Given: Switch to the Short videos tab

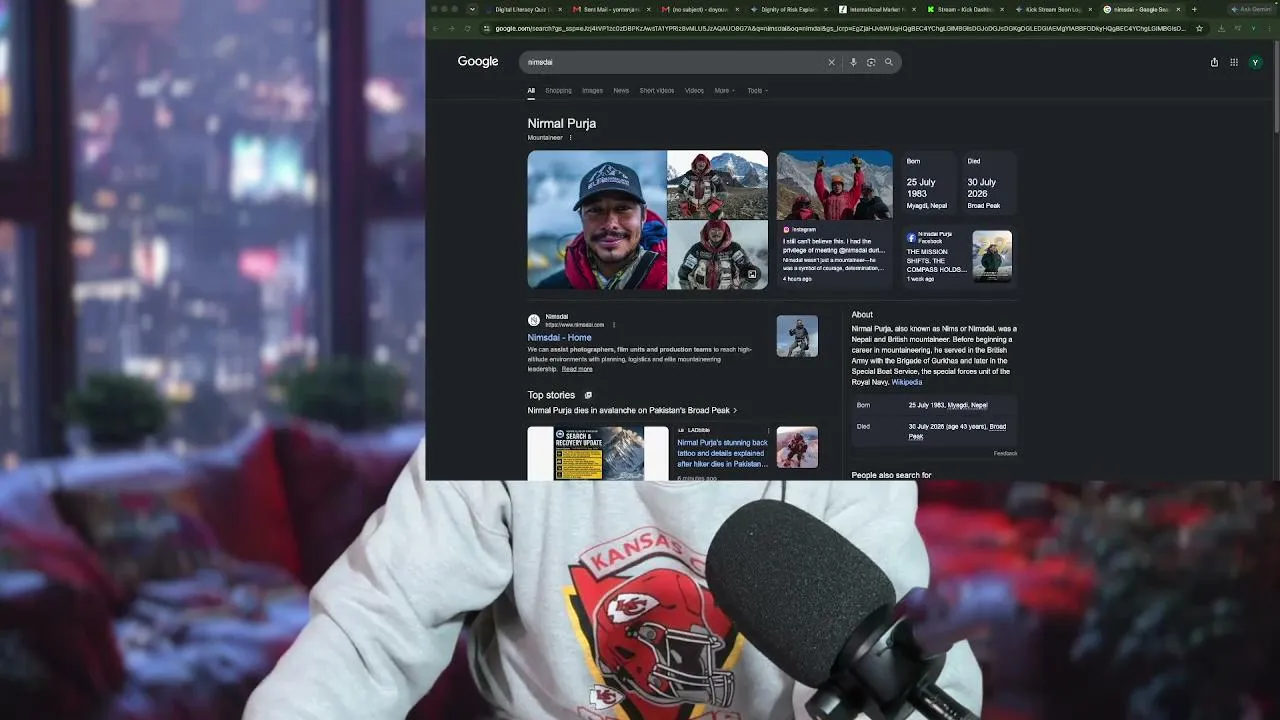Looking at the screenshot, I should (657, 90).
